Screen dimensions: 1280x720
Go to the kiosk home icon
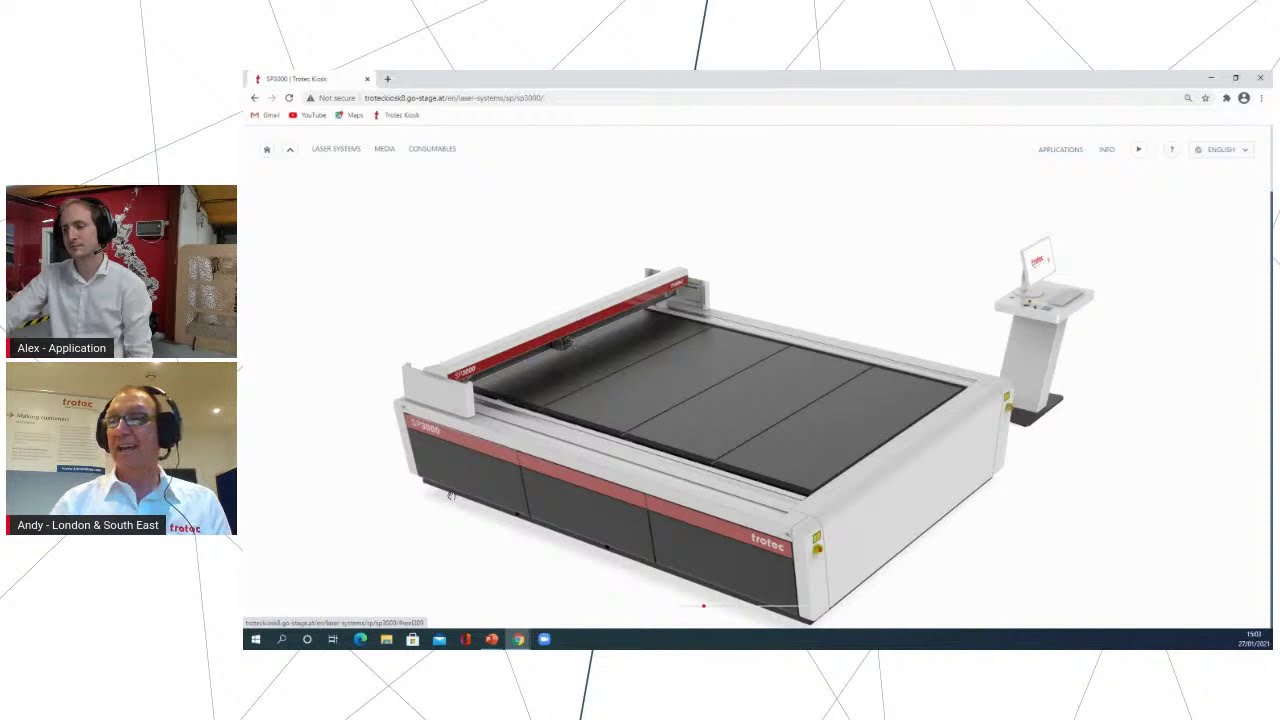(267, 149)
